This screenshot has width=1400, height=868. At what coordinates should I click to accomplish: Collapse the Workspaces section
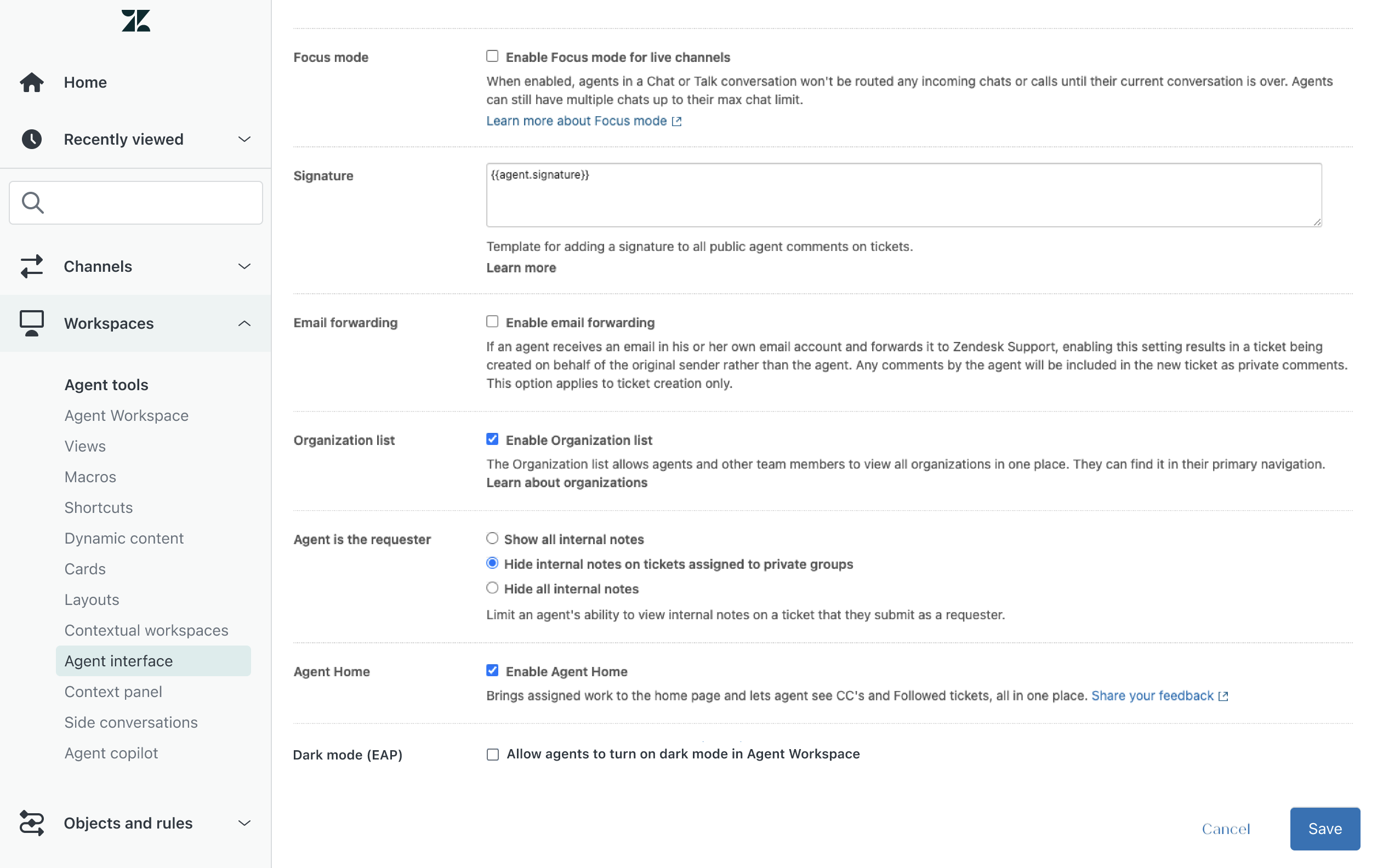(244, 323)
